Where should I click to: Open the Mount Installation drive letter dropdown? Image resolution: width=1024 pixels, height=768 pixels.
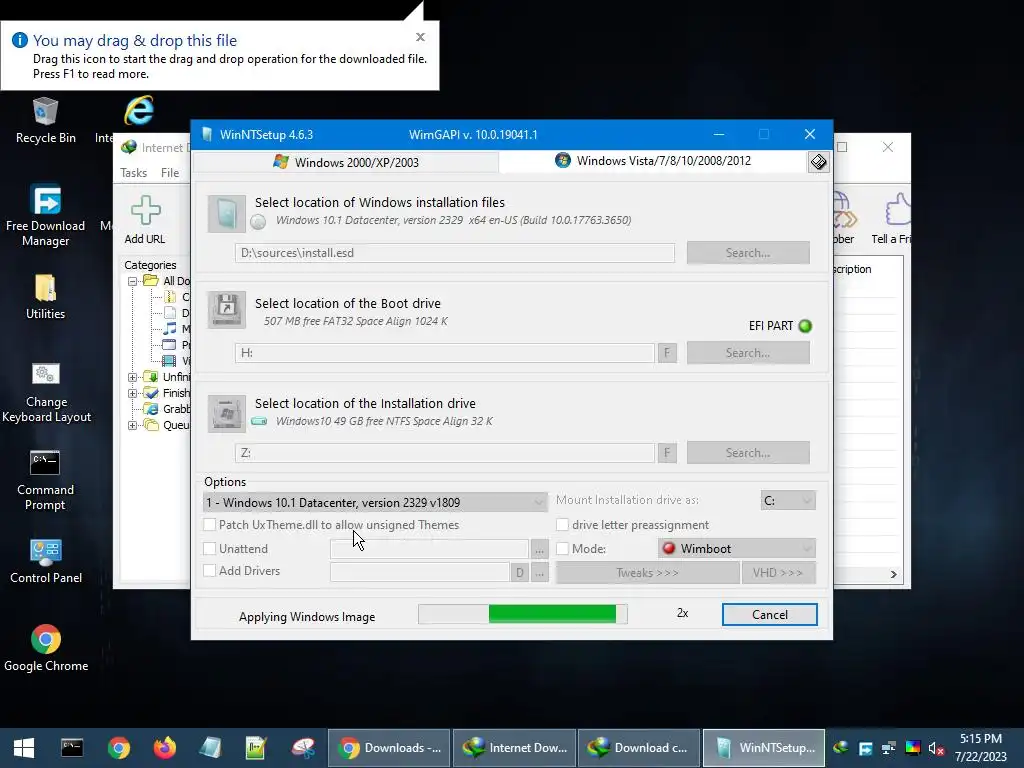click(x=788, y=500)
